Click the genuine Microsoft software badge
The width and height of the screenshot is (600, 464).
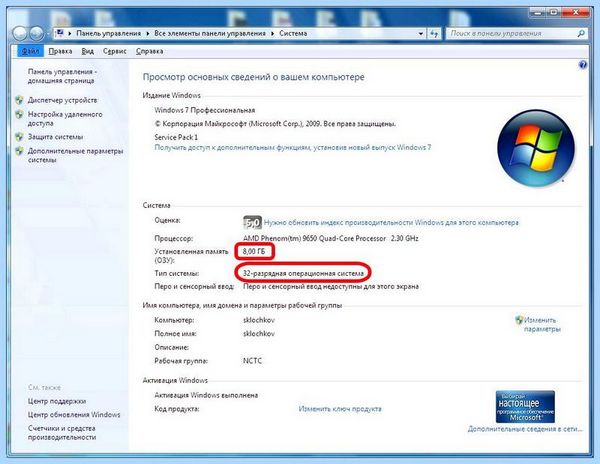pos(525,406)
